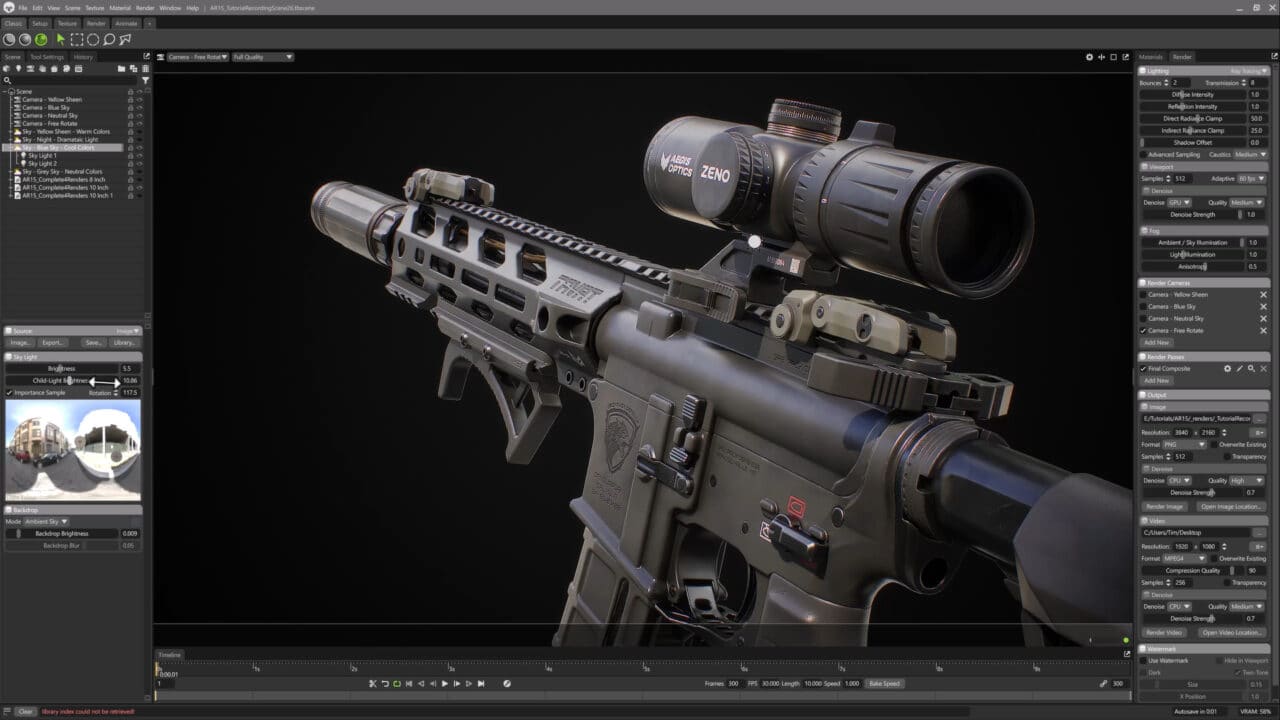Click the pencil icon for Final Composite

tap(1239, 369)
